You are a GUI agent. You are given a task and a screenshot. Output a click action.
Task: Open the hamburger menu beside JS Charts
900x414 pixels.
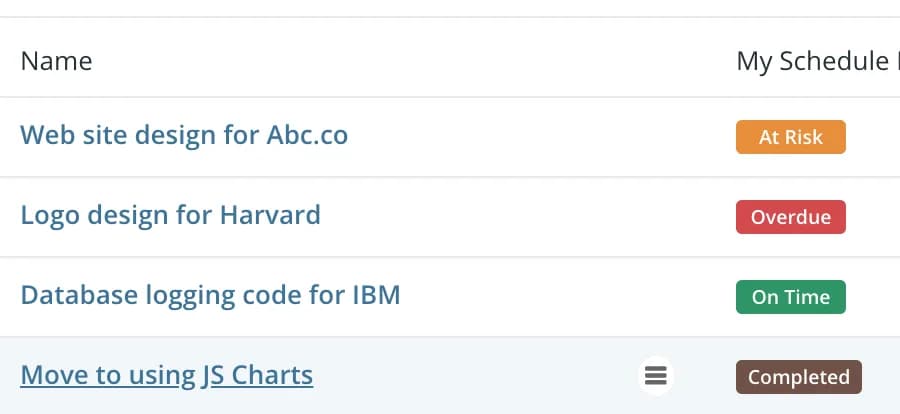(655, 377)
